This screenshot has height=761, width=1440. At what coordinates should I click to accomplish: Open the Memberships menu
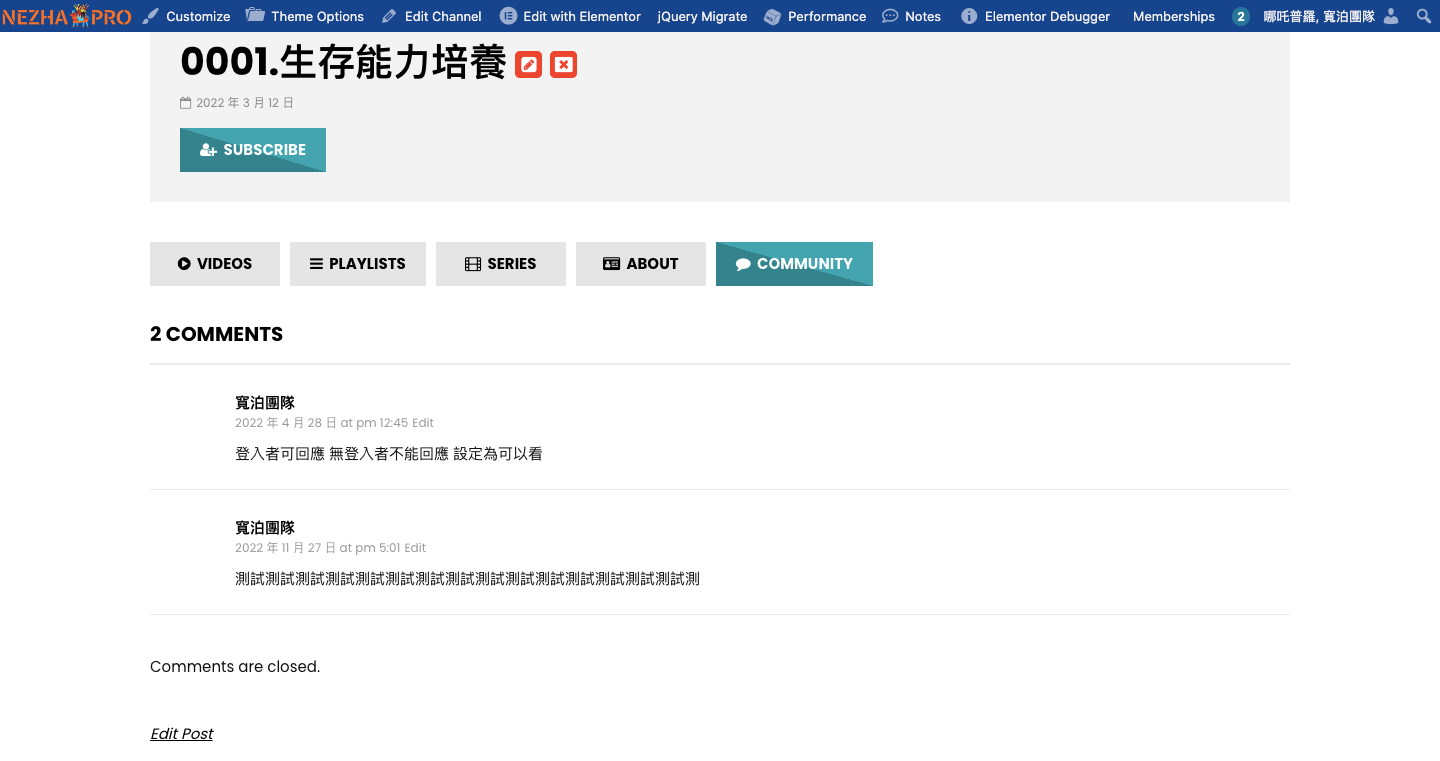pyautogui.click(x=1173, y=16)
